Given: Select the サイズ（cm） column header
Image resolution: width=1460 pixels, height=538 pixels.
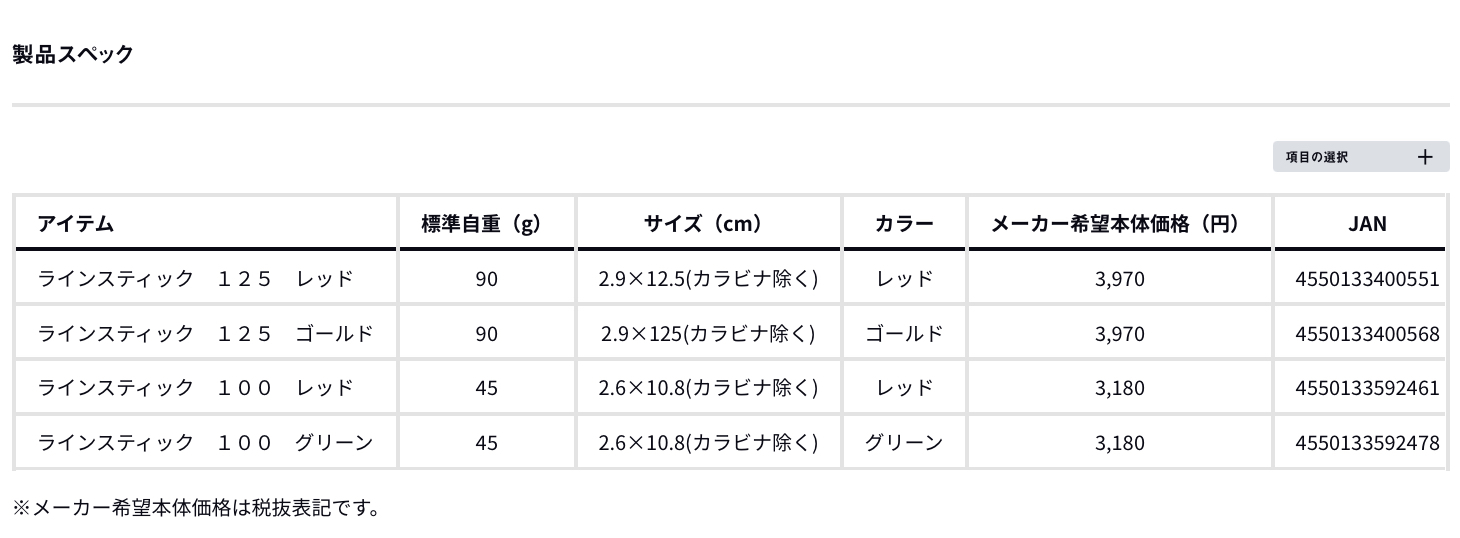Looking at the screenshot, I should [708, 224].
